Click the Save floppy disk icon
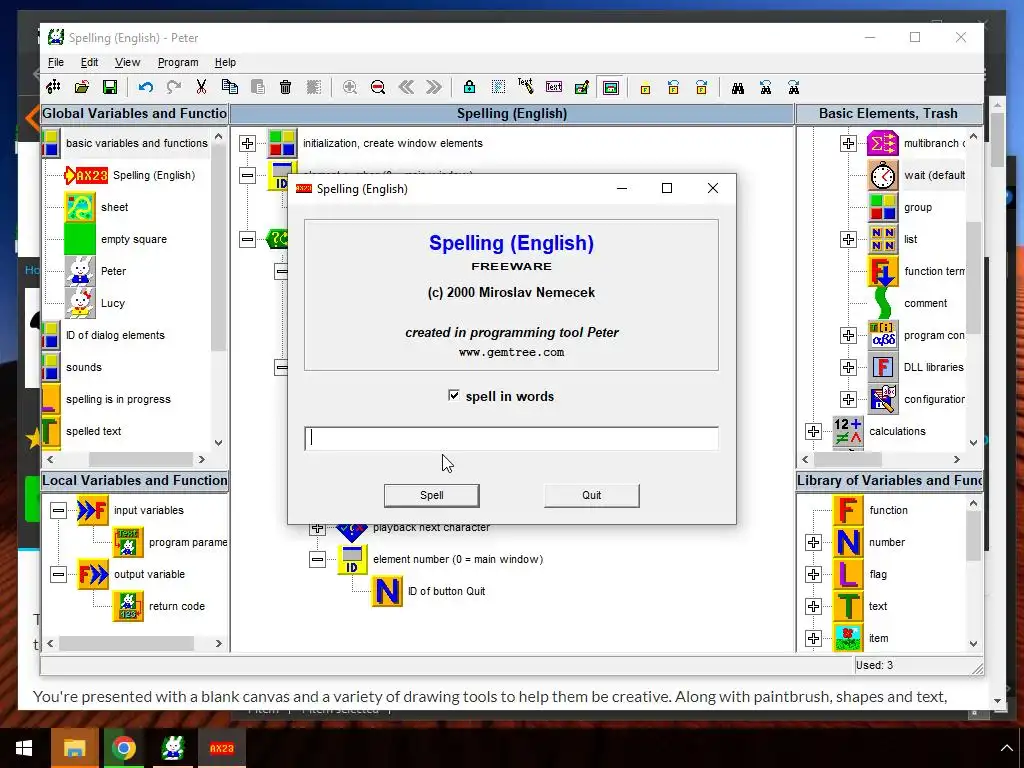Screen dimensions: 1024x768 coord(110,87)
